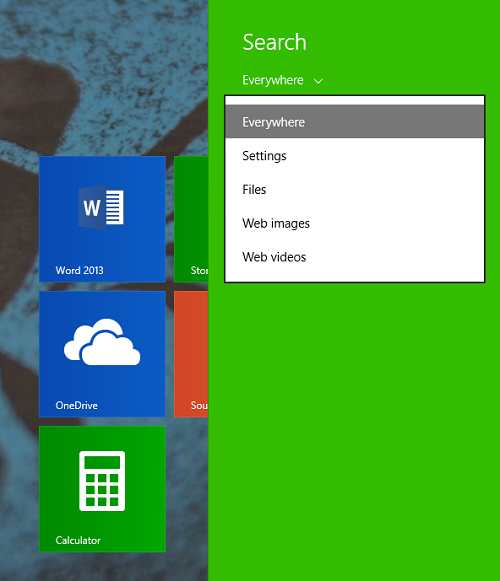Open the partly hidden Store tile
The image size is (500, 581).
click(x=191, y=219)
